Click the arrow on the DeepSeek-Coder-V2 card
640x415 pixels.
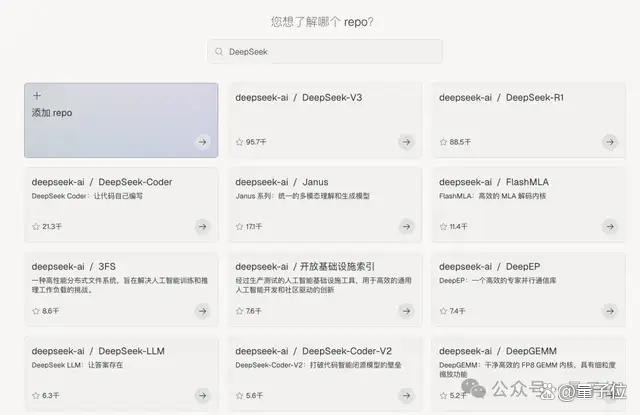point(406,395)
